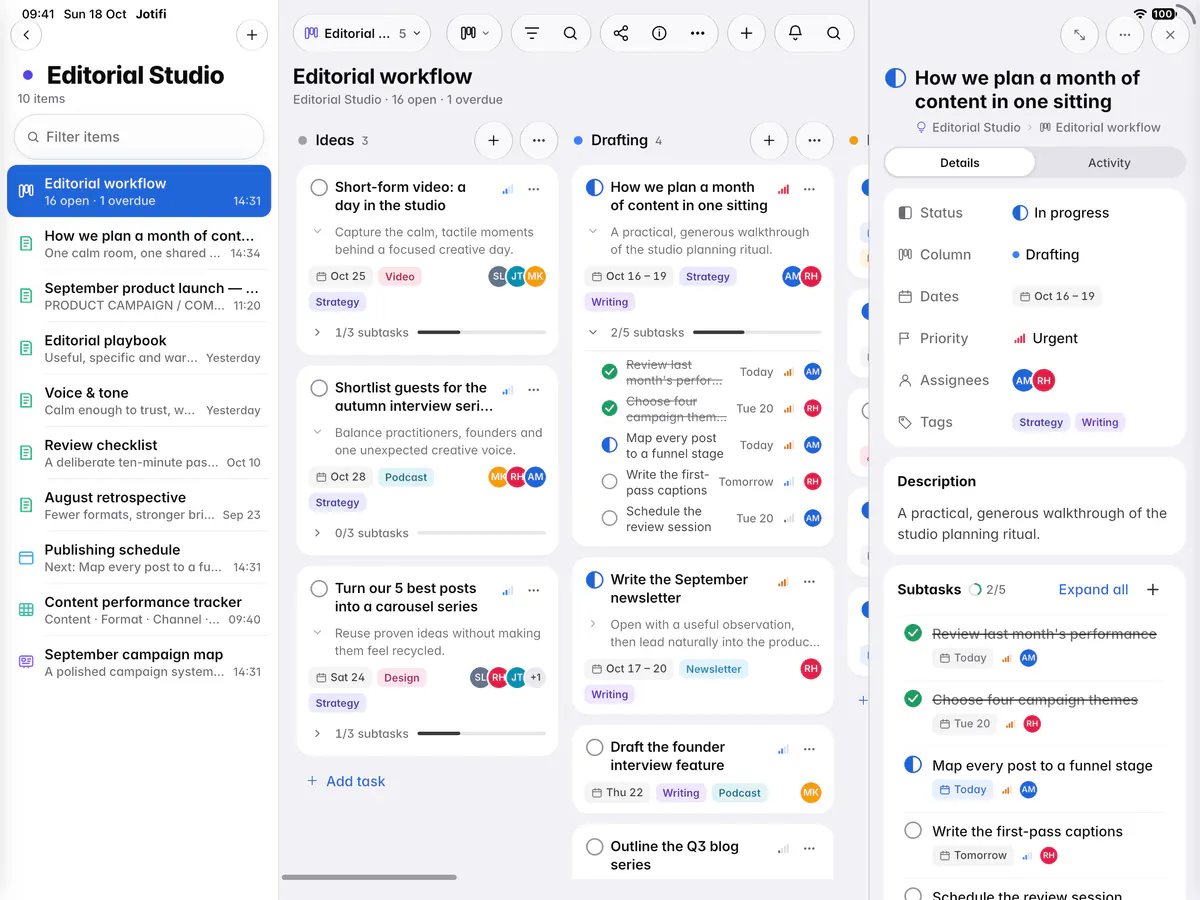The height and width of the screenshot is (900, 1200).
Task: Toggle status of Outline the Q3 blog series
Action: click(595, 847)
